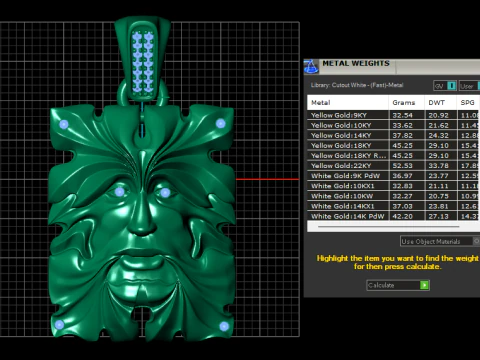Select the White Gold:9K PdW row
Screen dimensions: 480x360
pyautogui.click(x=393, y=176)
